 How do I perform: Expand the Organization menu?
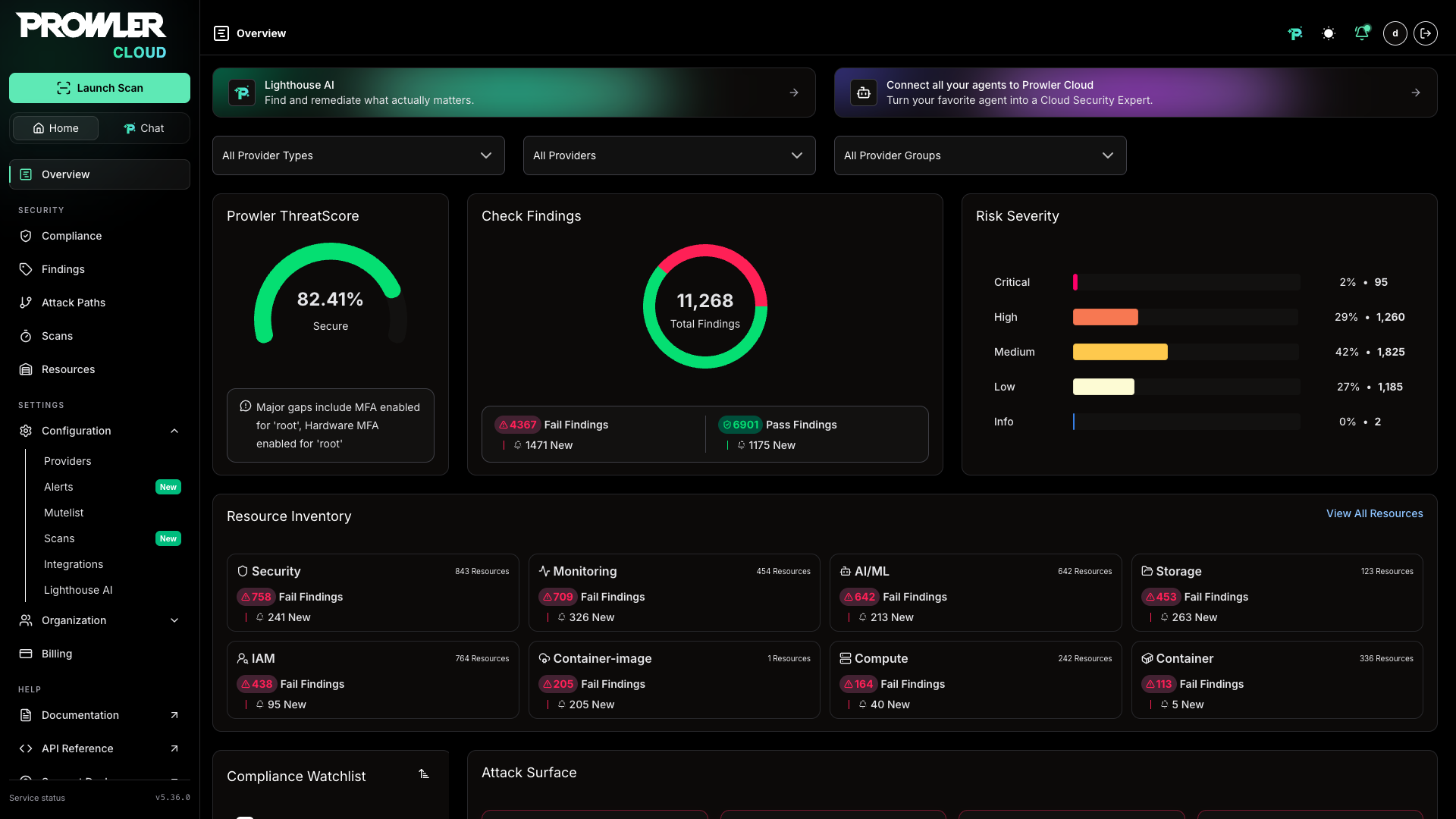99,620
